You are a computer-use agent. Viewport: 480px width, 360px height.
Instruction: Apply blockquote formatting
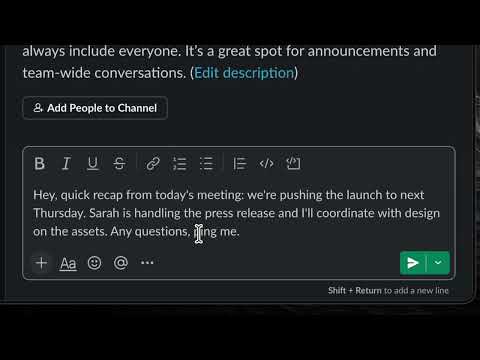[240, 164]
